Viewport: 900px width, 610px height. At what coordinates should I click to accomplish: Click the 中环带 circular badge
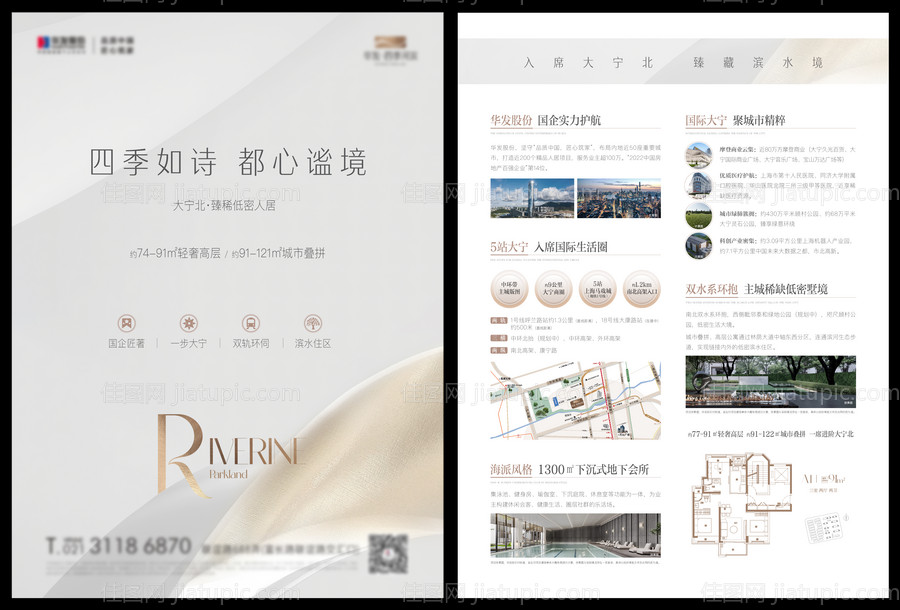(x=509, y=289)
